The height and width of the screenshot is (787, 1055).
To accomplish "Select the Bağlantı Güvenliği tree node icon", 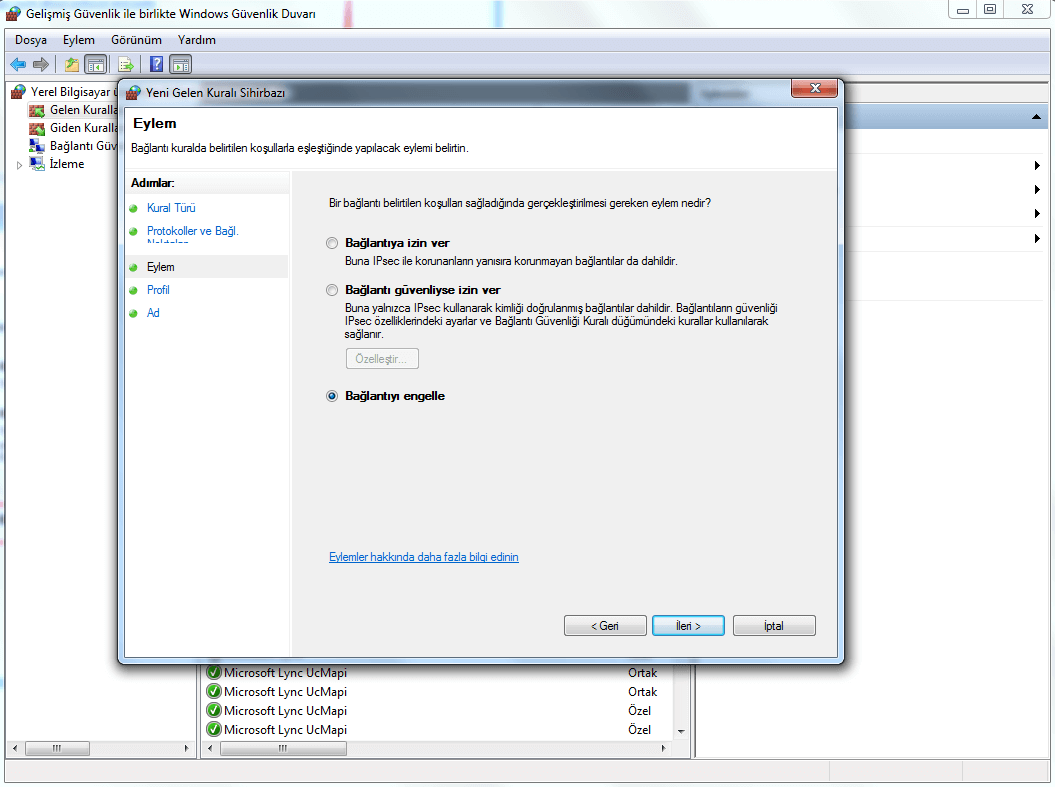I will [x=37, y=146].
